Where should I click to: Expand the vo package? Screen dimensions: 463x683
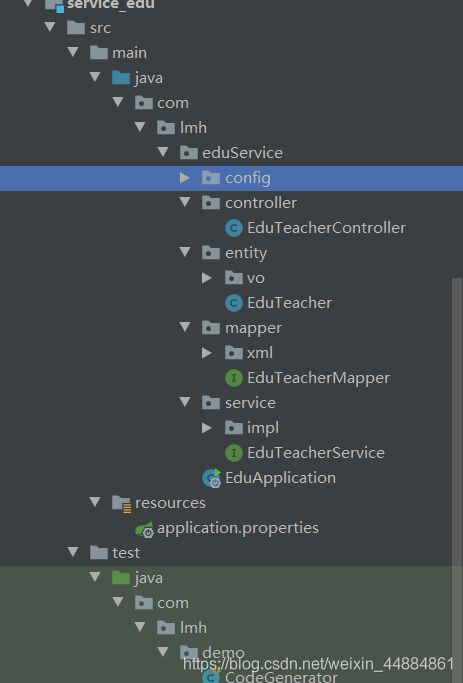point(207,278)
